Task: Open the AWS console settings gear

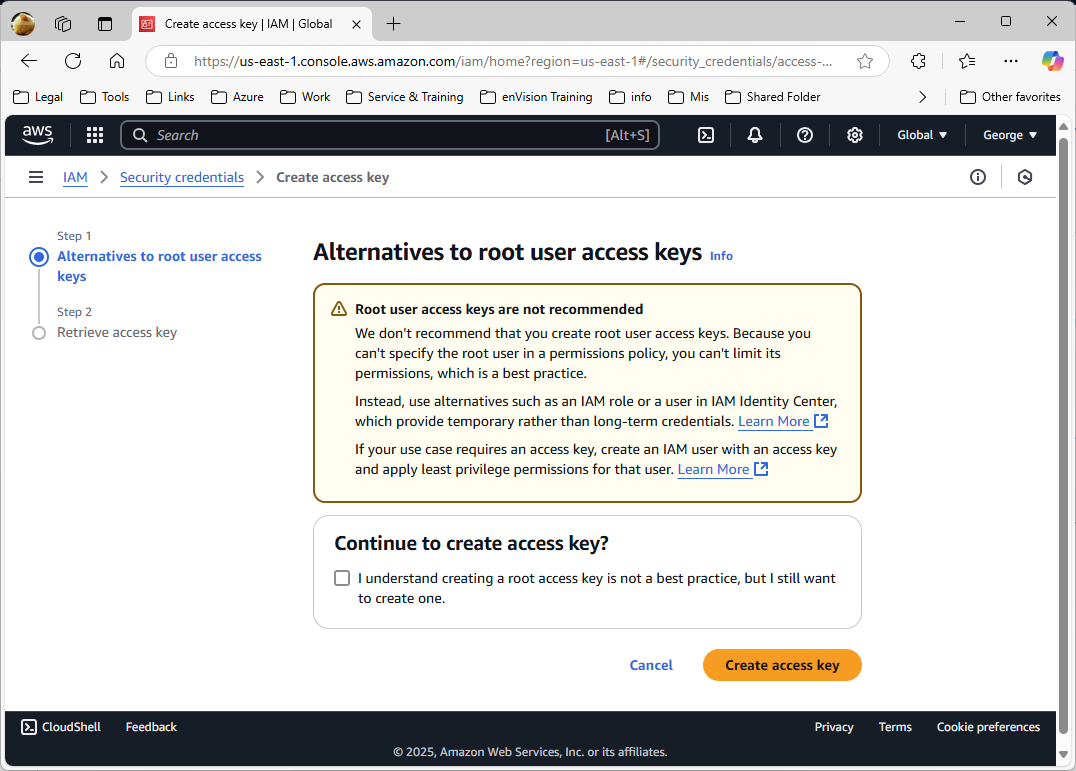Action: [855, 135]
